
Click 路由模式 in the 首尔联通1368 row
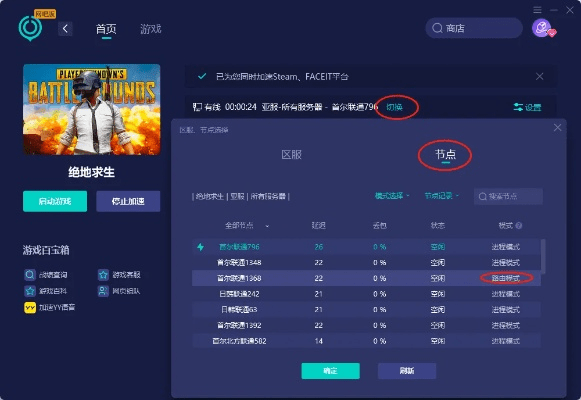[506, 278]
